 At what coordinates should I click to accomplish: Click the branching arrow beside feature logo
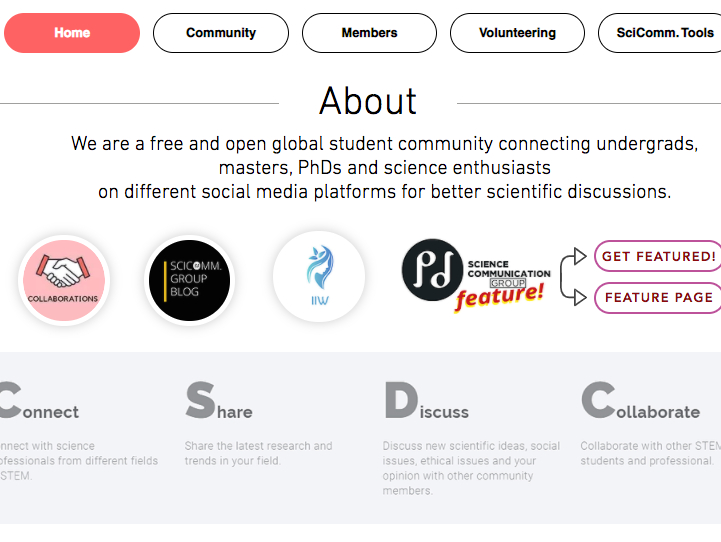click(573, 276)
